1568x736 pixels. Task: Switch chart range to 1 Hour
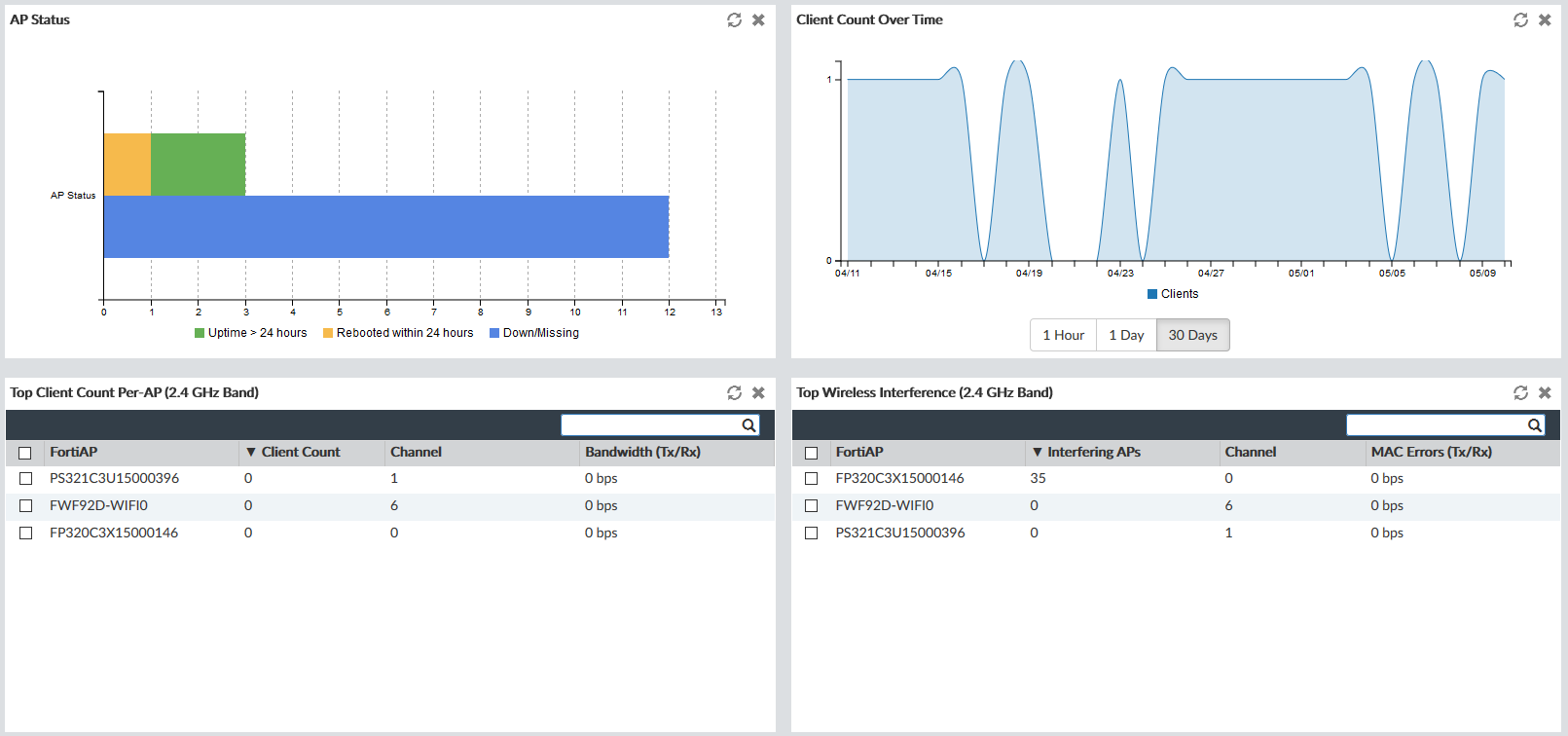pos(1063,335)
